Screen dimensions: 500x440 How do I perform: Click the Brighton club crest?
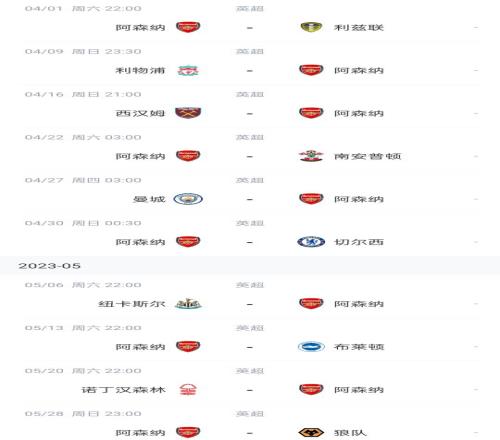[311, 347]
